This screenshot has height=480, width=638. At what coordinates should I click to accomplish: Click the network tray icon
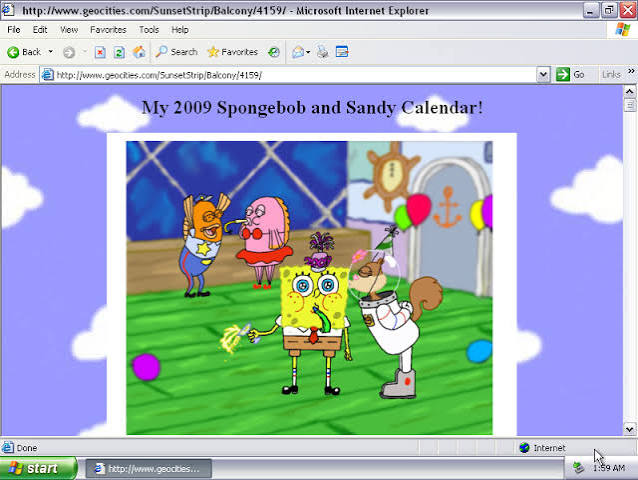pos(579,468)
